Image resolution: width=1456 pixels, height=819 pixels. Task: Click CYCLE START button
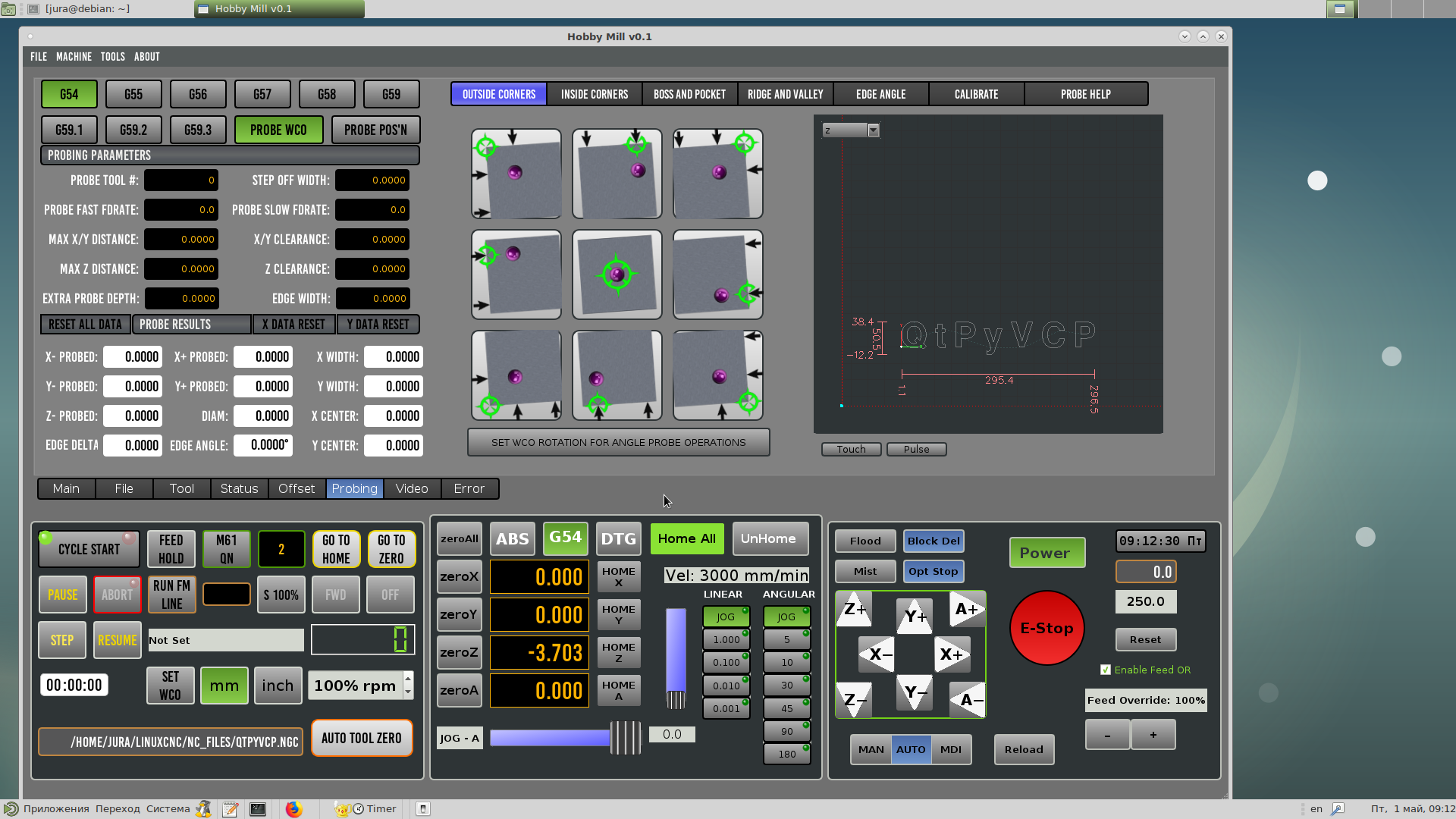[x=89, y=549]
